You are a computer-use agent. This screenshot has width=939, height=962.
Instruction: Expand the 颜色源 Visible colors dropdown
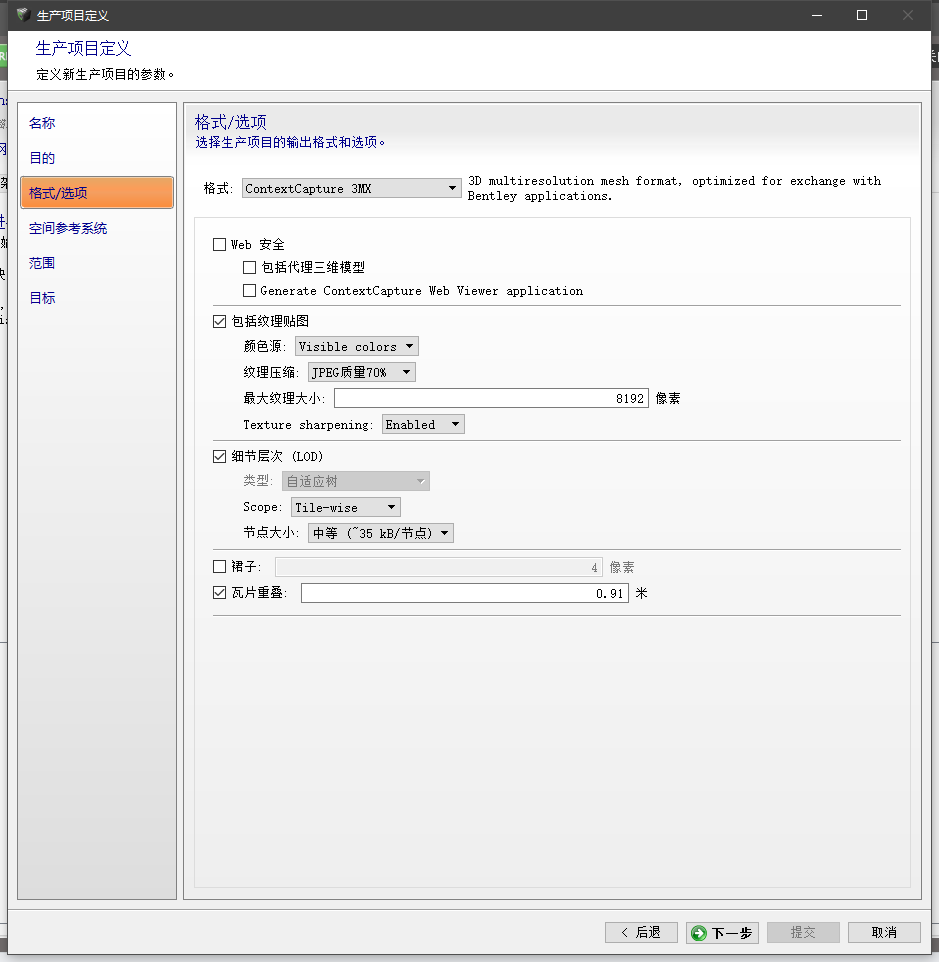357,347
